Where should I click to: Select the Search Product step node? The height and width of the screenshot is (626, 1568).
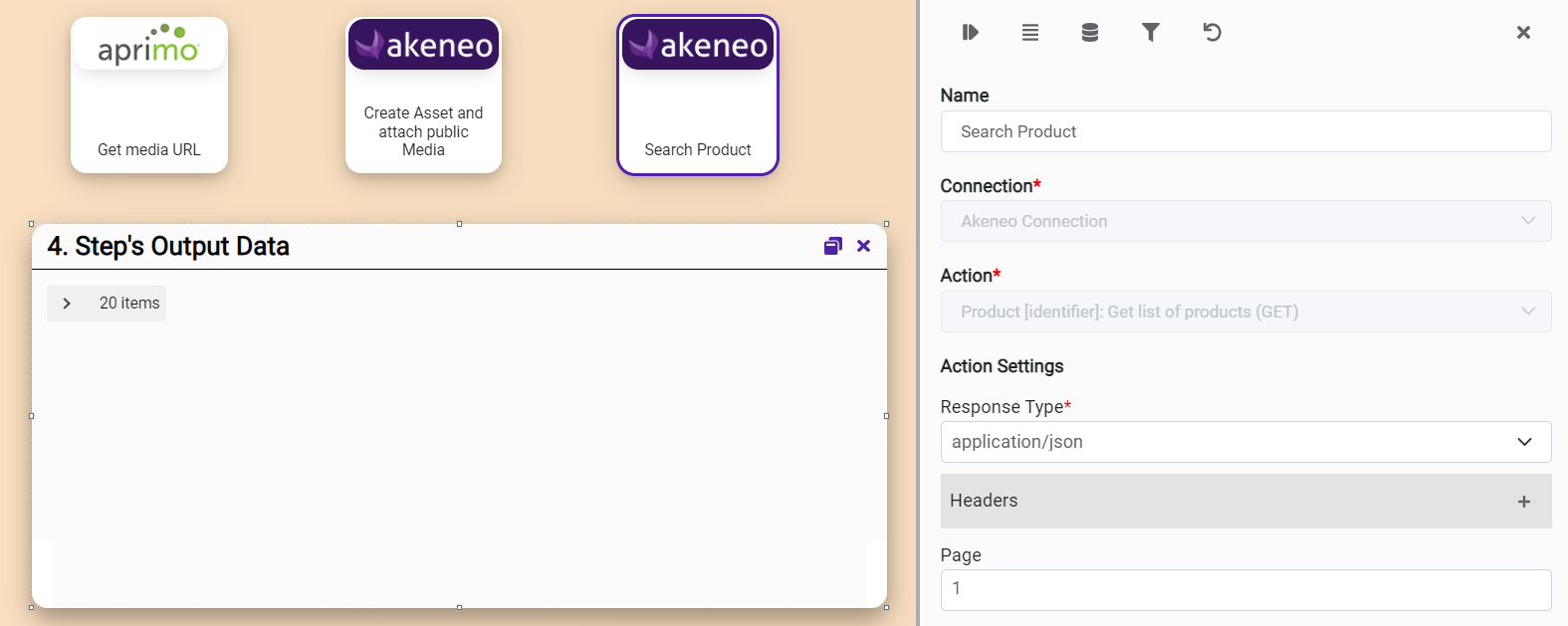click(698, 96)
